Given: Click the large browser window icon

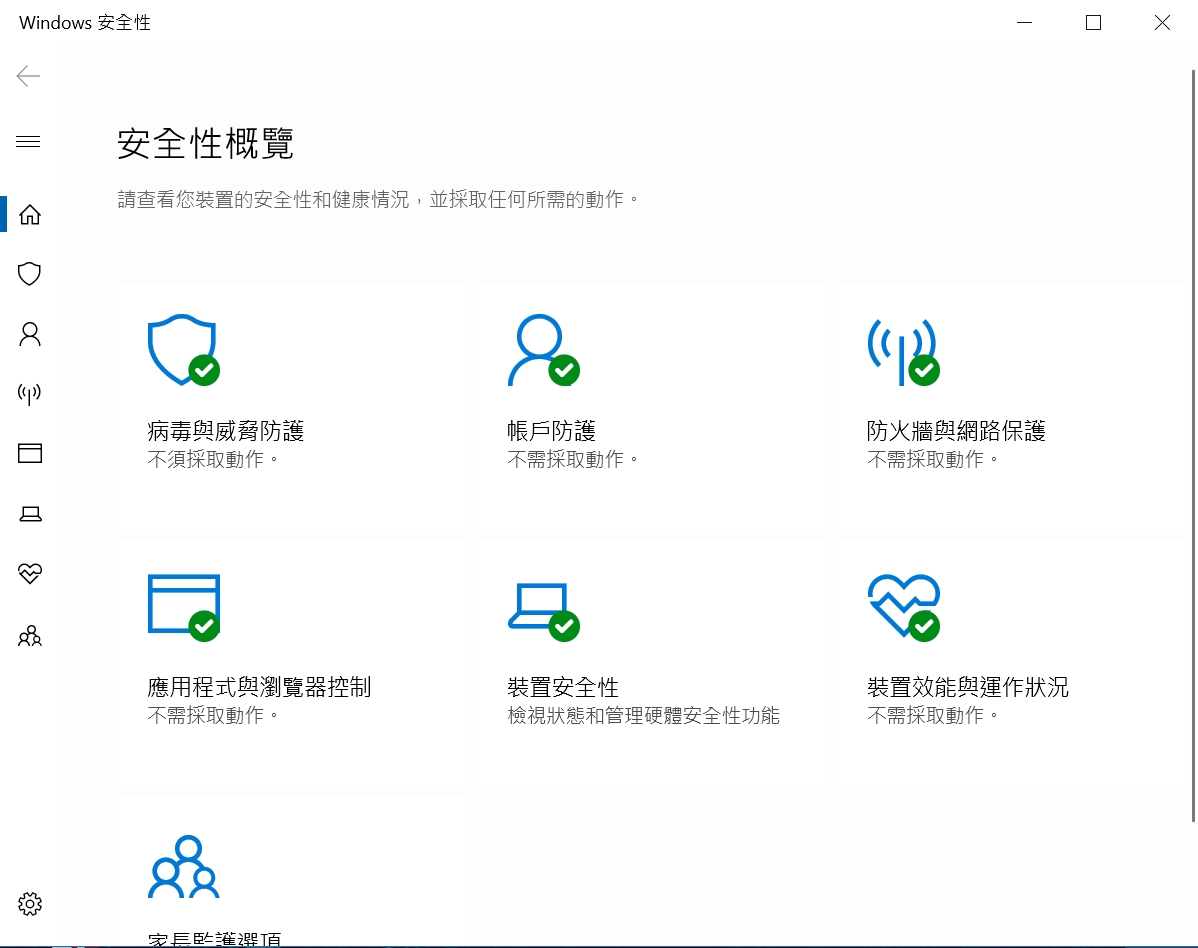Looking at the screenshot, I should [x=183, y=607].
